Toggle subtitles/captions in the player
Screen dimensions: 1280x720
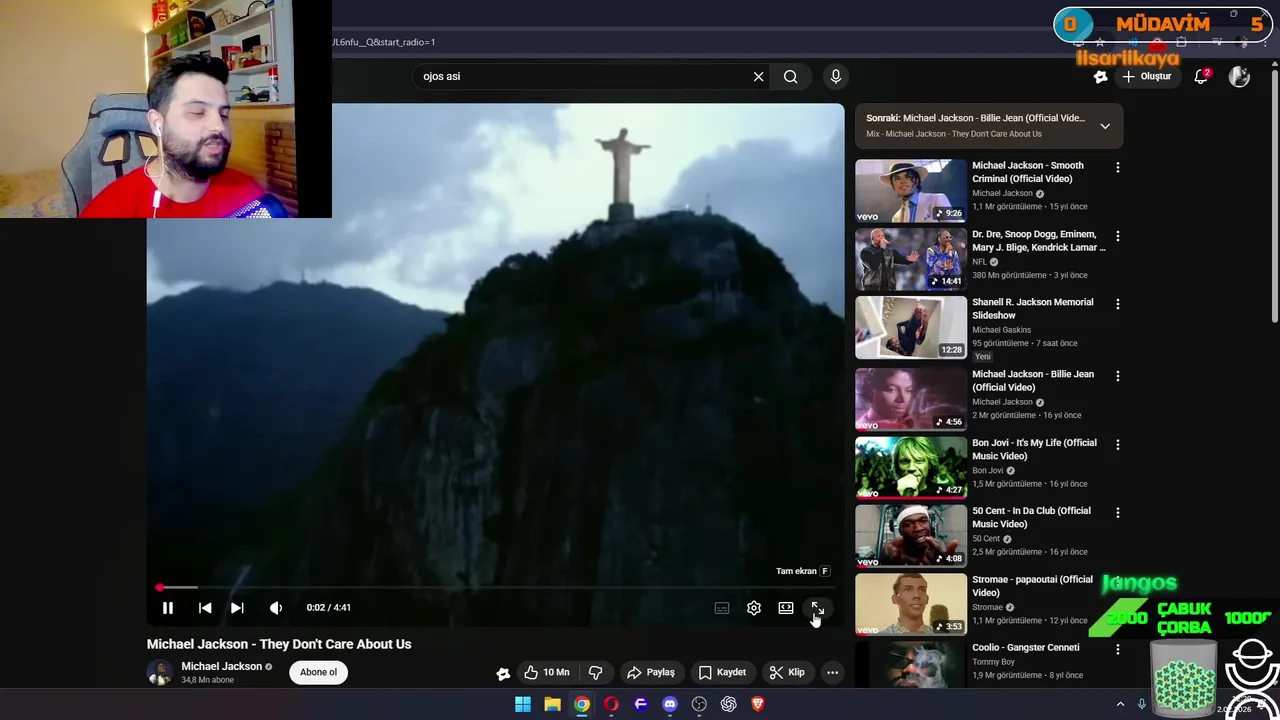pyautogui.click(x=722, y=608)
